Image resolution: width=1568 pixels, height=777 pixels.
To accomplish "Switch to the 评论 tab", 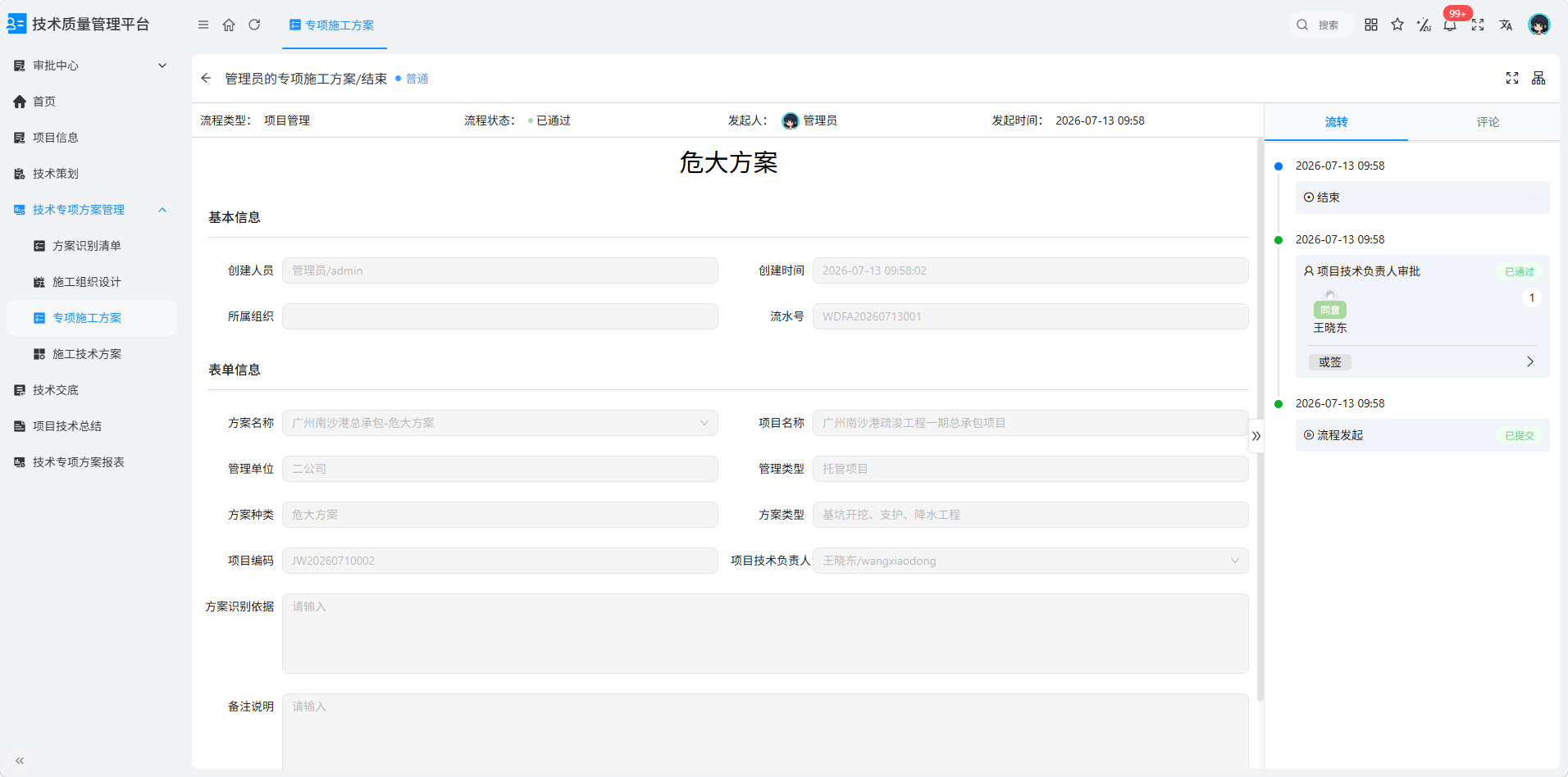I will [x=1488, y=122].
